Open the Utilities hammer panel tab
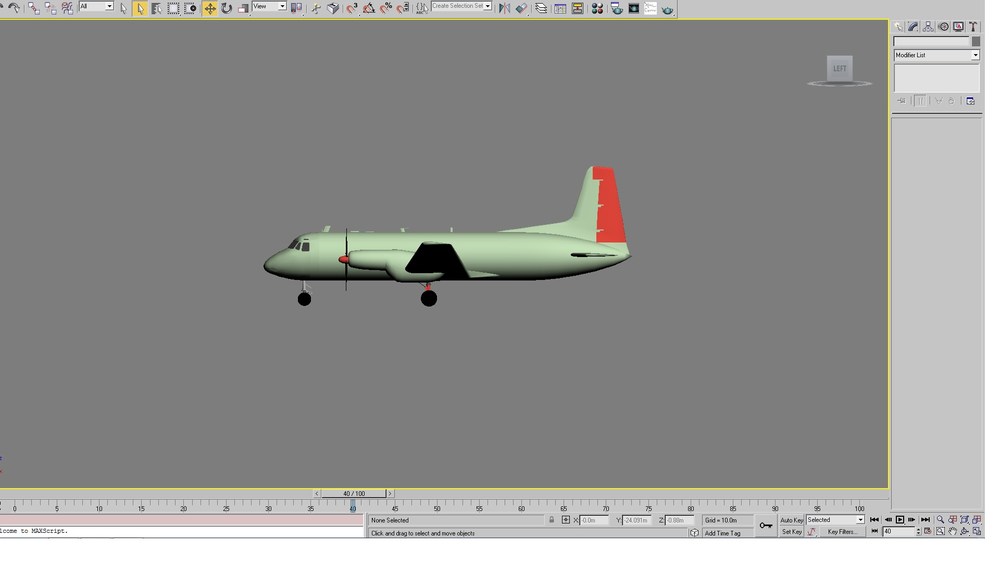 pyautogui.click(x=973, y=27)
